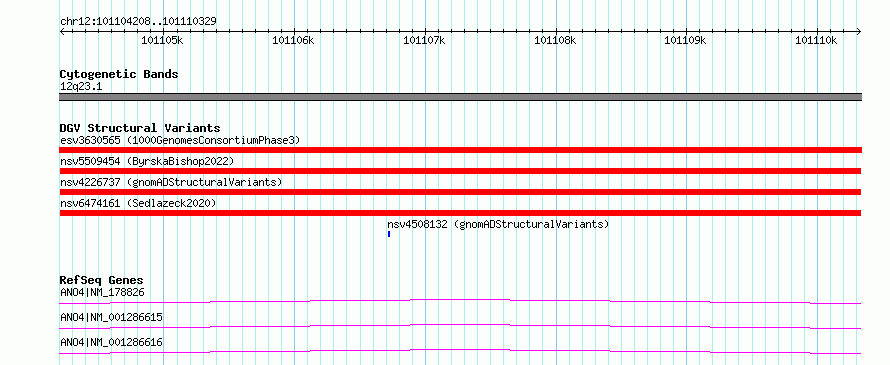Click the gray 12q23.1 cytogenetic band bar
890x365 pixels.
point(461,97)
